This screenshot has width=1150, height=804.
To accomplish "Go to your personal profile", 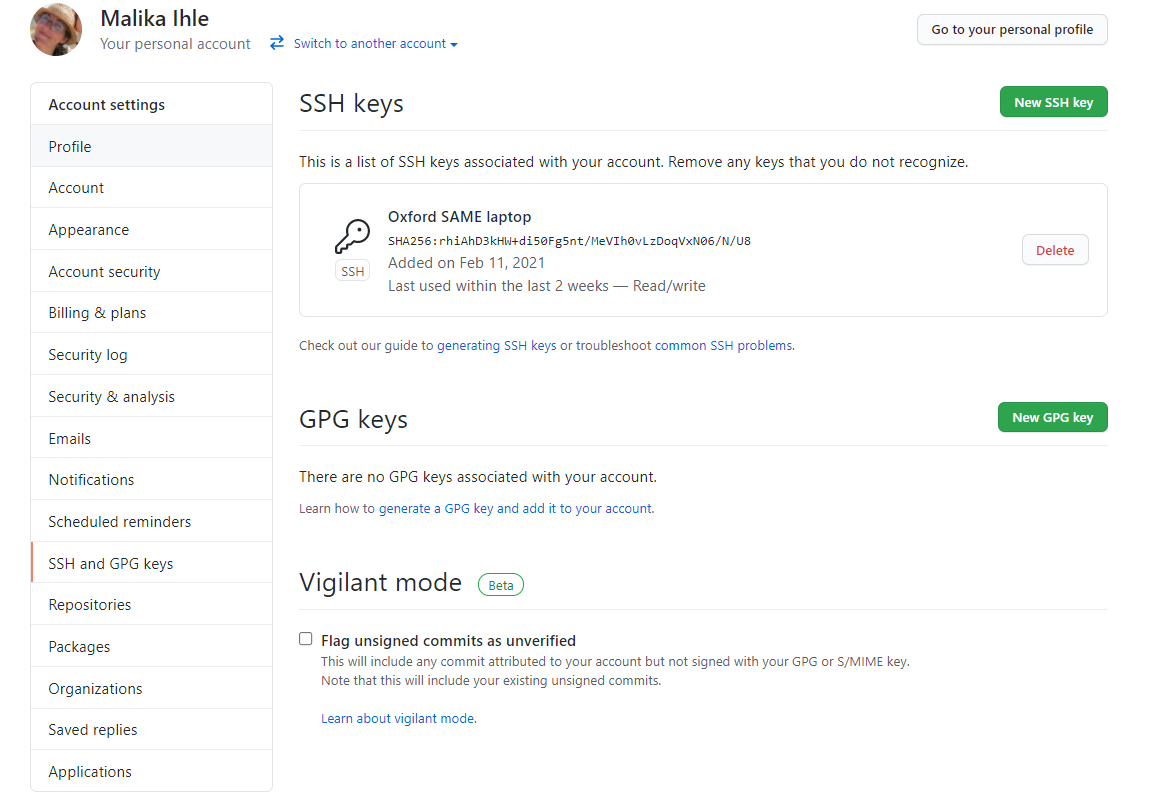I will [1011, 29].
